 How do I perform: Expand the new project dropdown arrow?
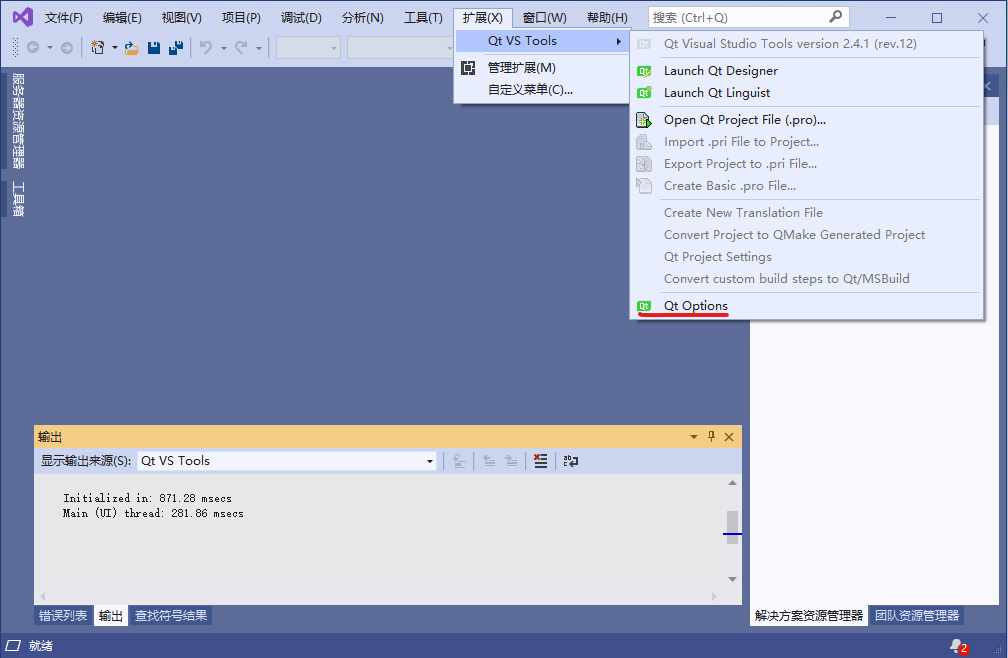pos(114,48)
